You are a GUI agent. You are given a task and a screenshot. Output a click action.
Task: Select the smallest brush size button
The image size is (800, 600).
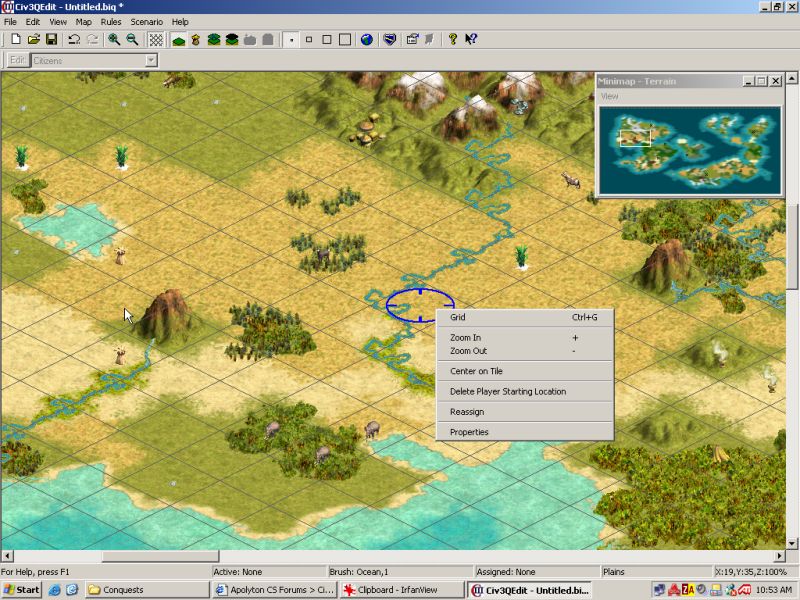click(x=292, y=40)
